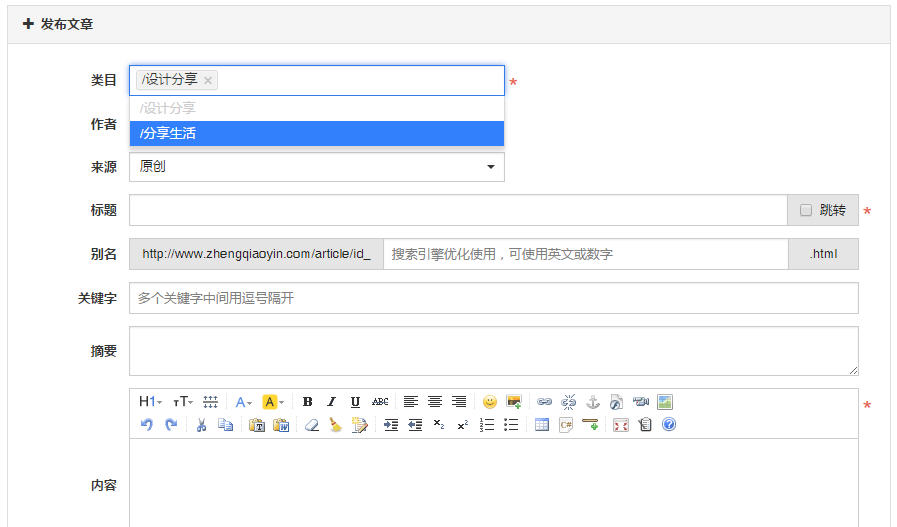This screenshot has height=527, width=897.
Task: Toggle fullscreen editor mode
Action: [621, 425]
